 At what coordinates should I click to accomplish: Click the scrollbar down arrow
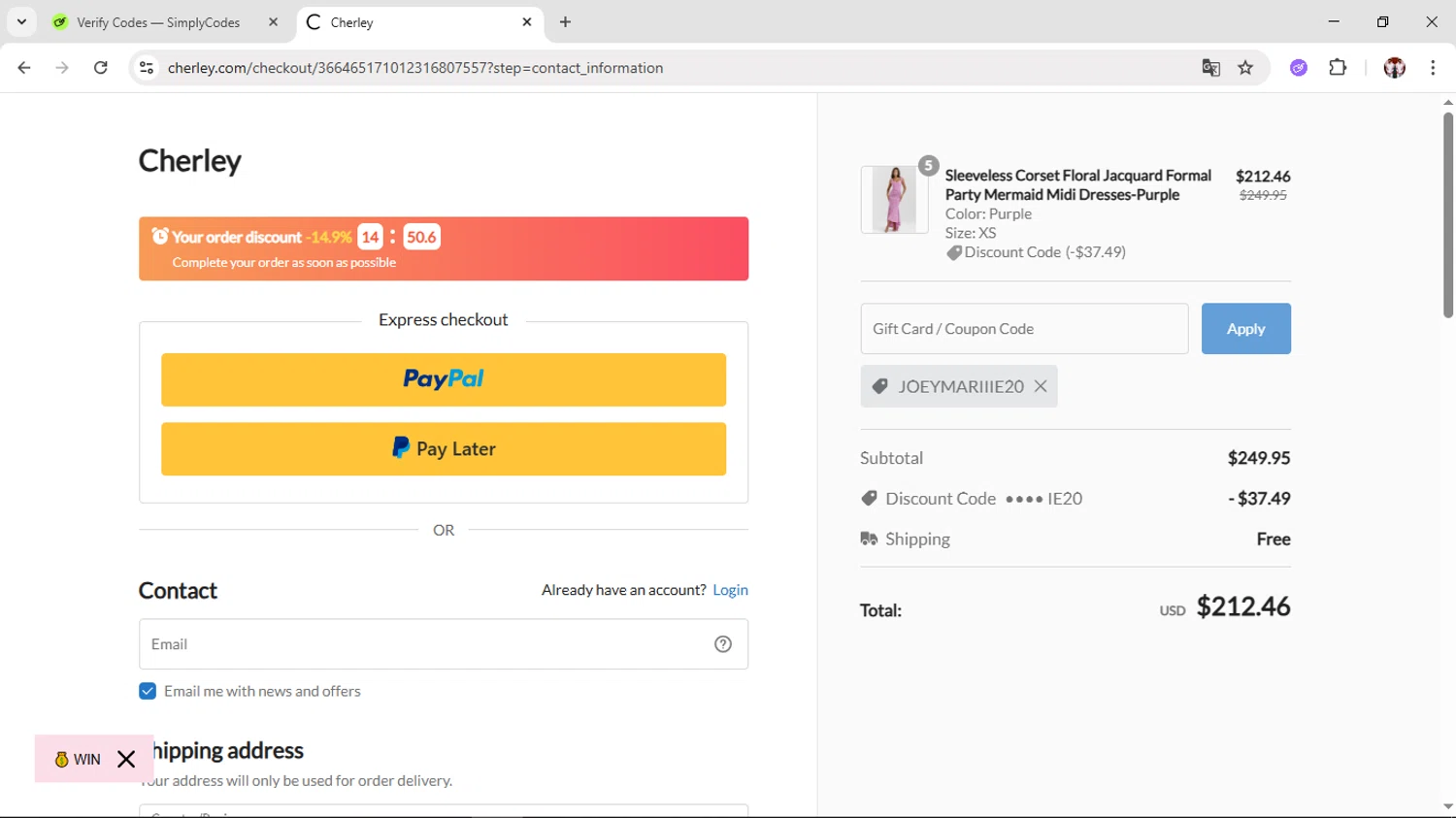tap(1447, 806)
